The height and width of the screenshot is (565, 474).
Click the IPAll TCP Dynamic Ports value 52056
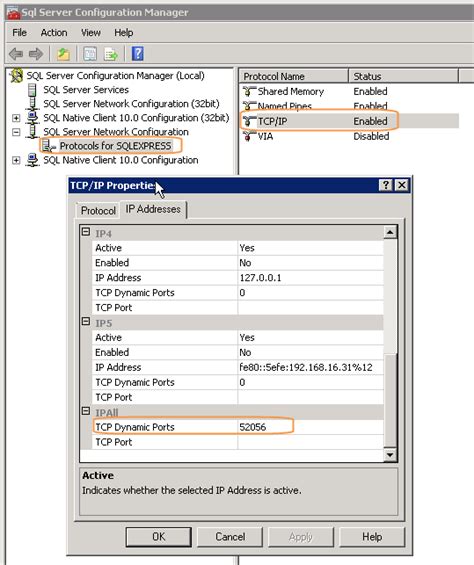(x=310, y=427)
